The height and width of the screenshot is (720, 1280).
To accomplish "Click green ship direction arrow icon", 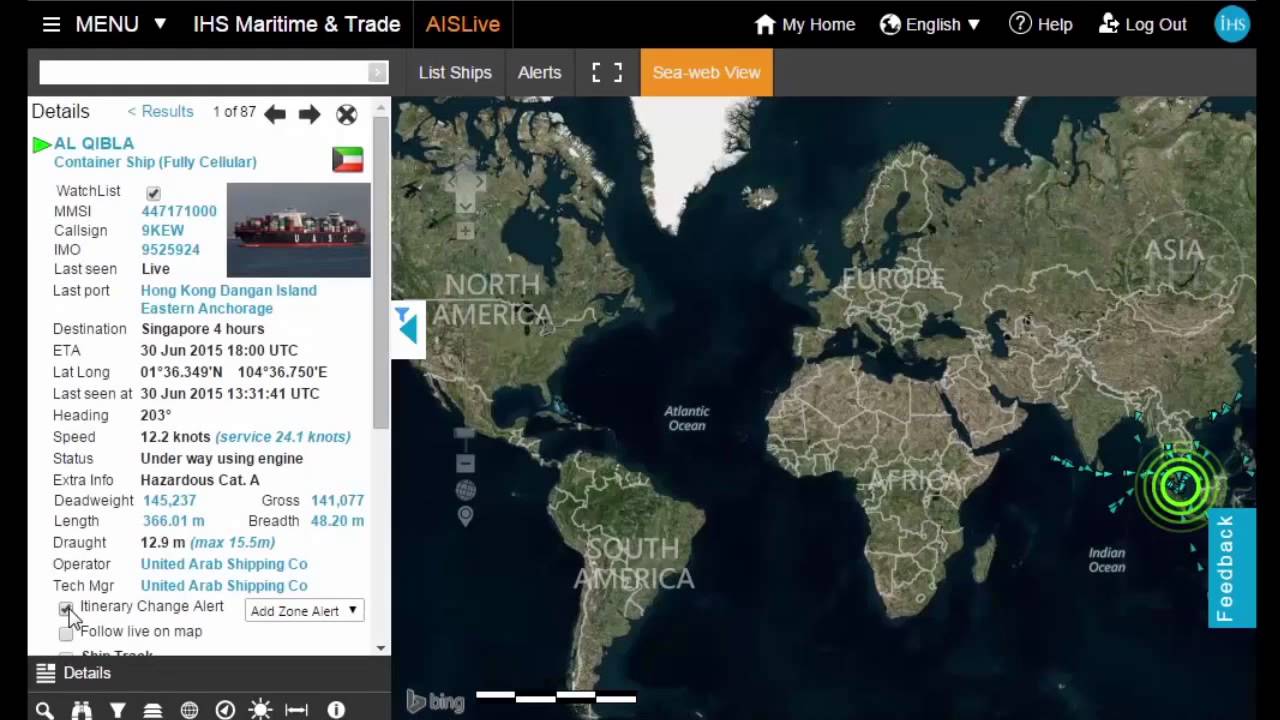I will (41, 145).
